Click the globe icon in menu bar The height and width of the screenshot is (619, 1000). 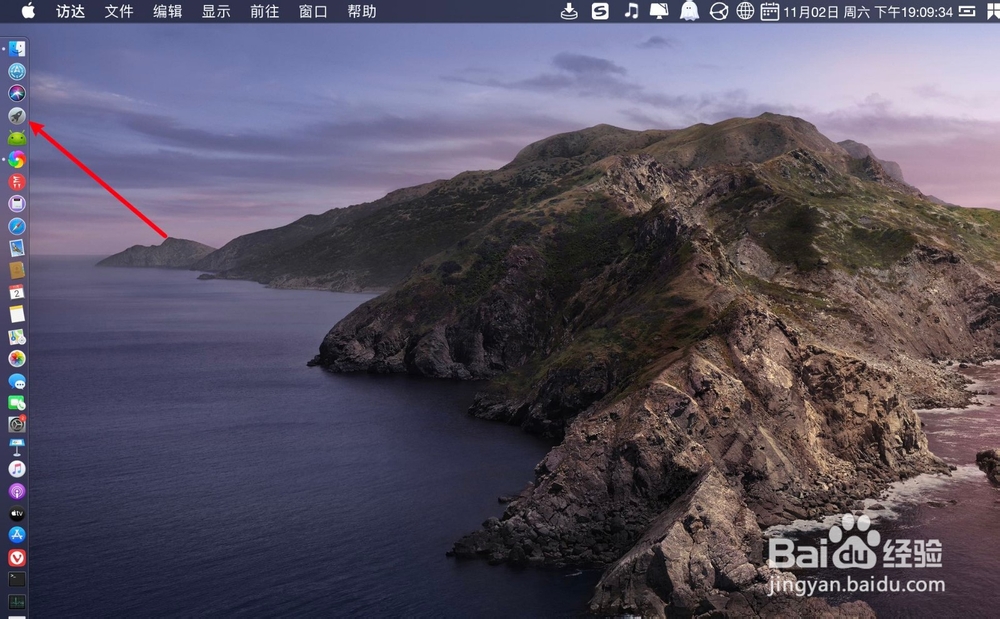point(745,11)
